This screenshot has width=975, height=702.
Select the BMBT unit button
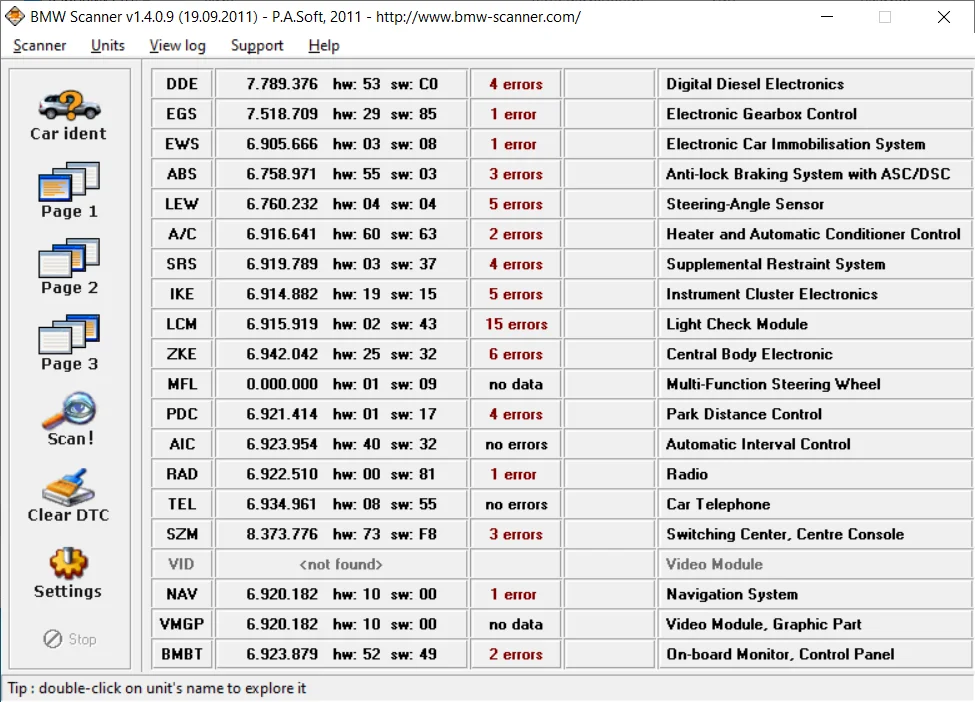pos(182,654)
